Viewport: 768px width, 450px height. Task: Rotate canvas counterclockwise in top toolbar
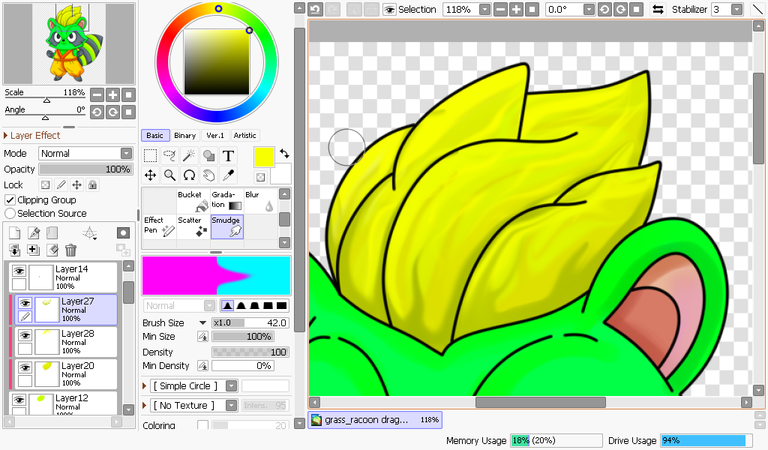[x=605, y=9]
